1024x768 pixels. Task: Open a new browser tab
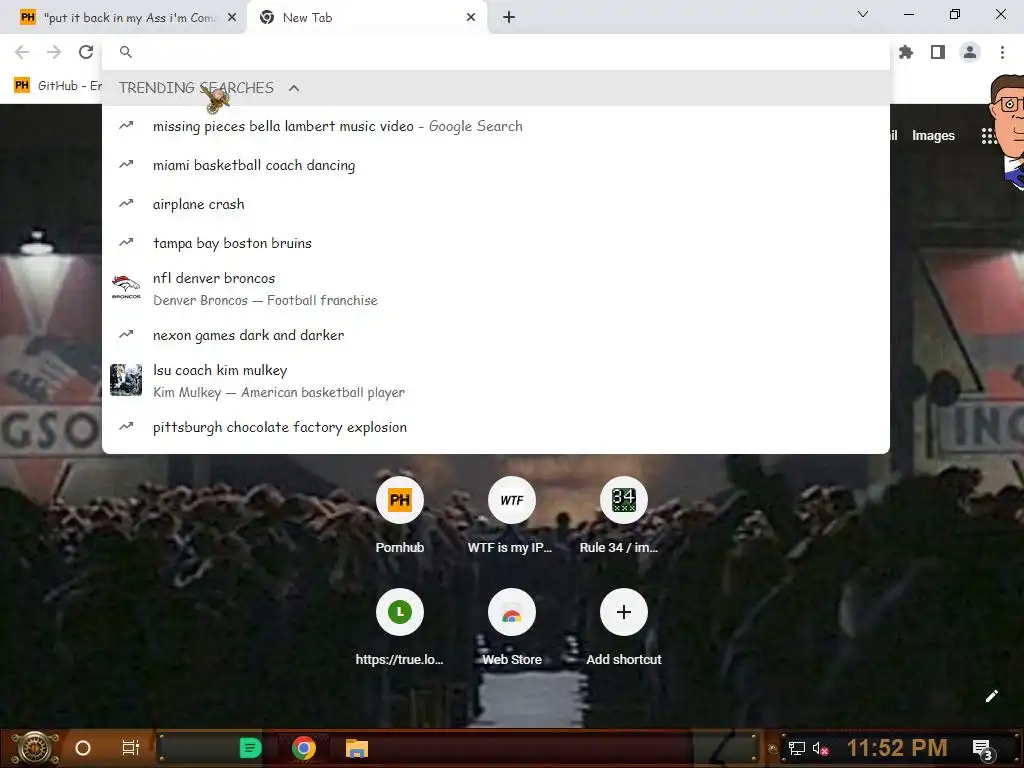point(509,18)
